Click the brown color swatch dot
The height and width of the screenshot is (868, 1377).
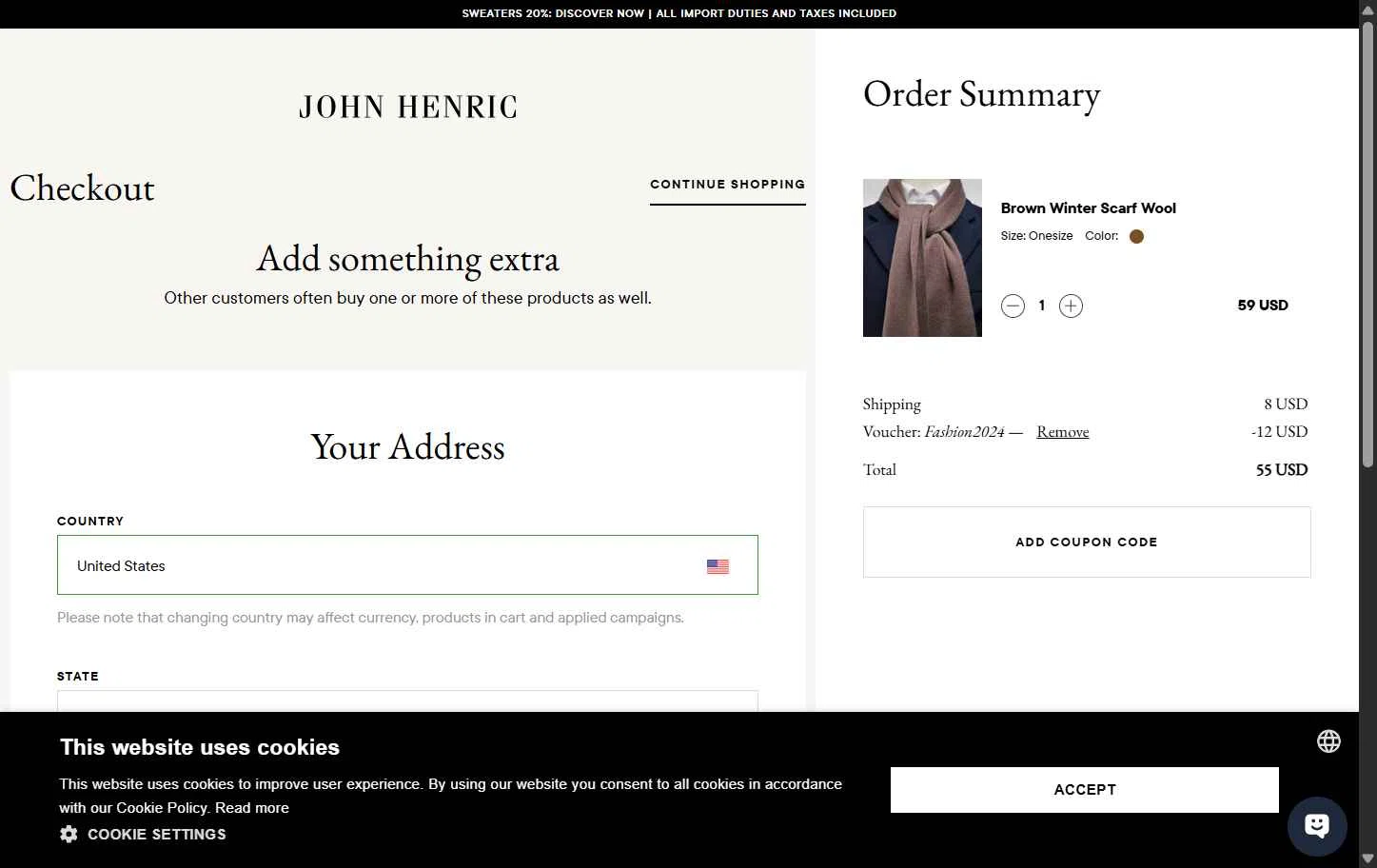click(x=1136, y=236)
